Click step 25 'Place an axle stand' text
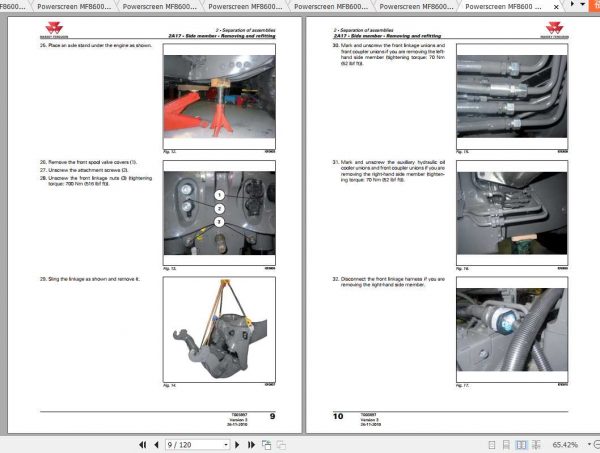600x453 pixels. tap(96, 45)
